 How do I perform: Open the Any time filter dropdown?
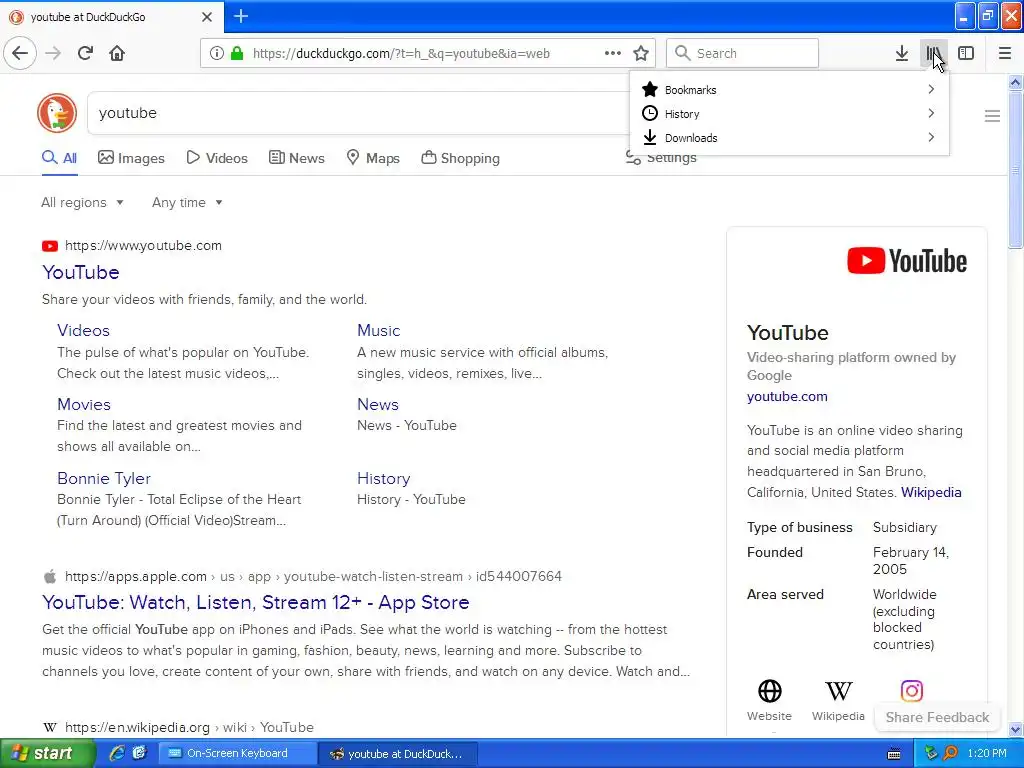[x=187, y=202]
